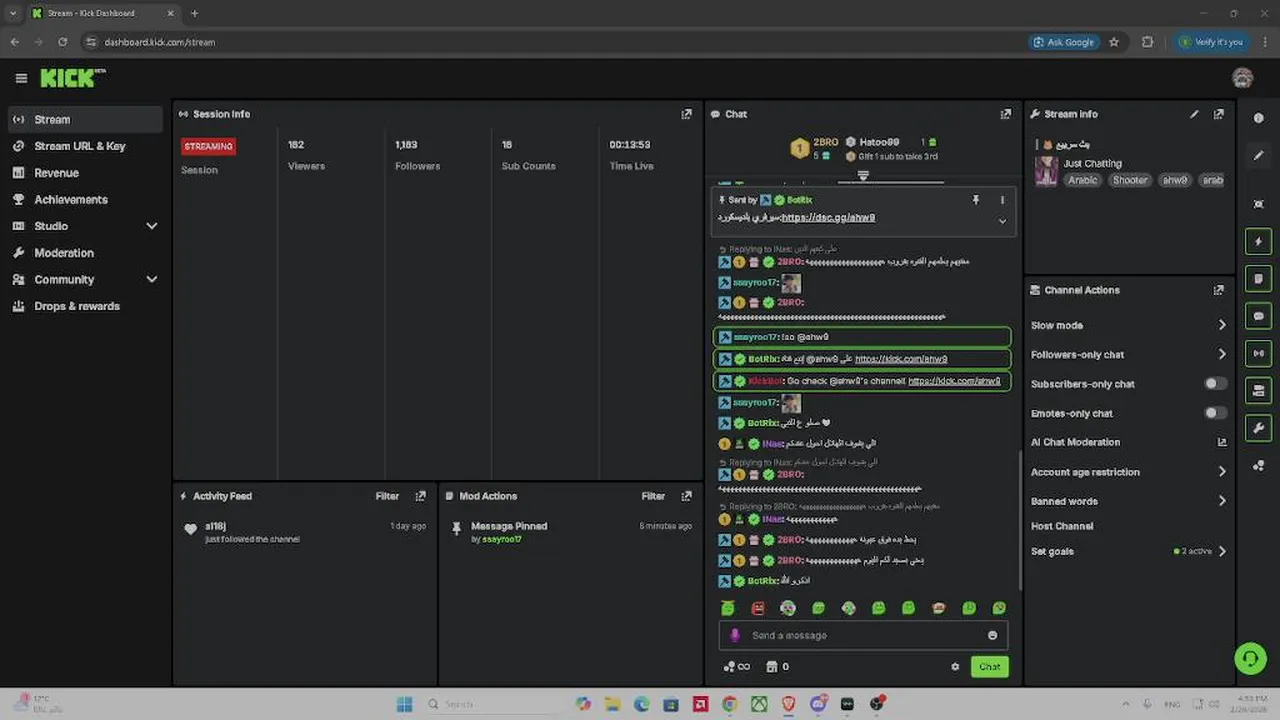Toggle Emotes-only chat switch
The height and width of the screenshot is (720, 1280).
click(x=1215, y=413)
